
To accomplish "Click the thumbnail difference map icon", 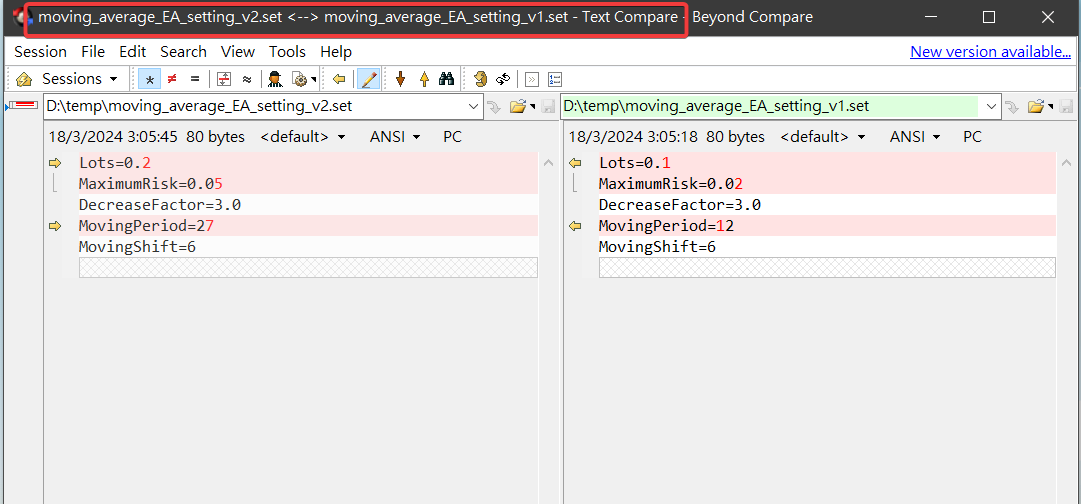I will click(x=22, y=105).
